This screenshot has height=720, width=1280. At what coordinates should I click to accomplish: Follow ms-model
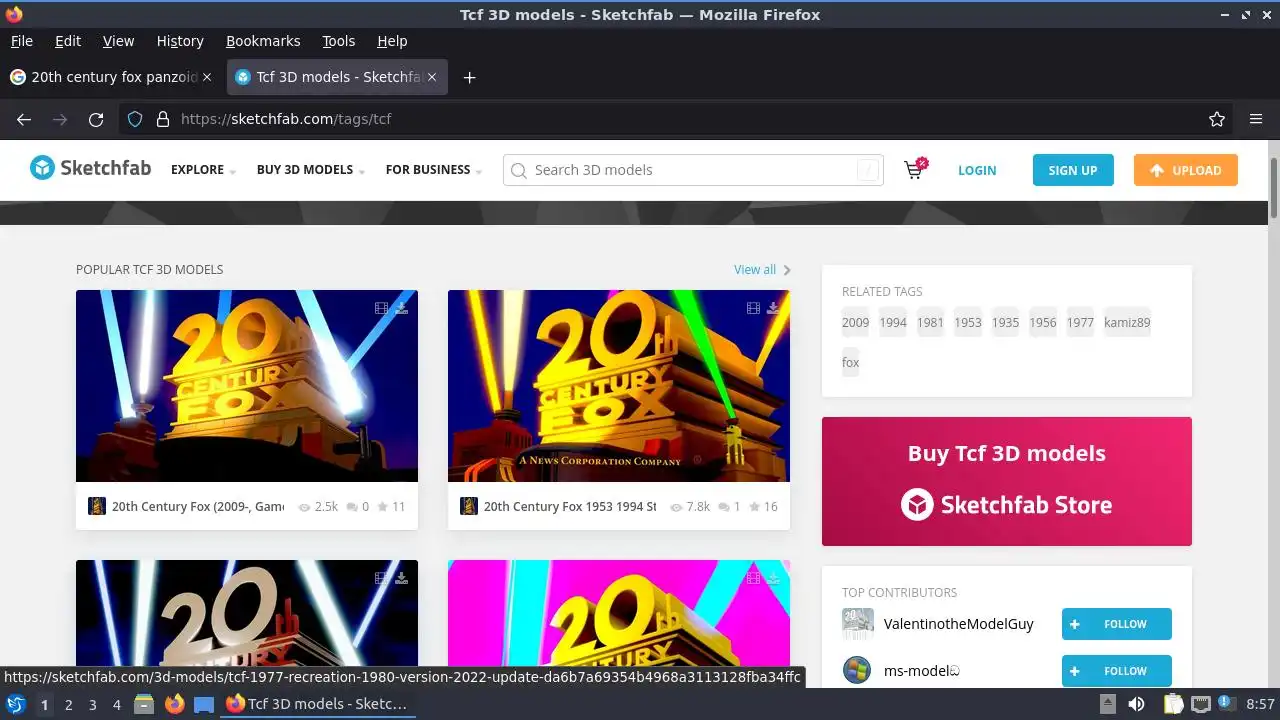(1117, 671)
